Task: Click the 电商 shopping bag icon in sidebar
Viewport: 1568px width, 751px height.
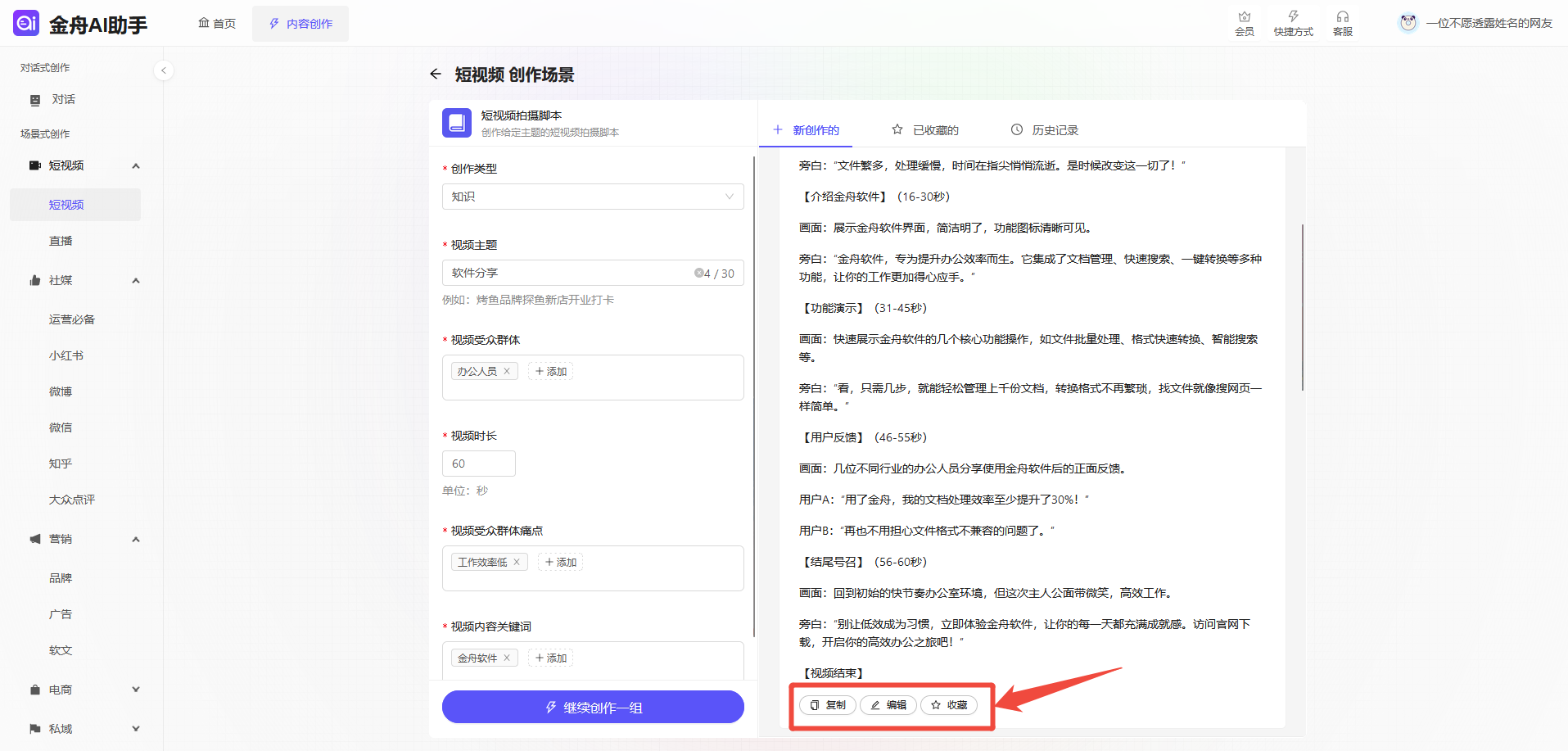Action: pos(34,690)
